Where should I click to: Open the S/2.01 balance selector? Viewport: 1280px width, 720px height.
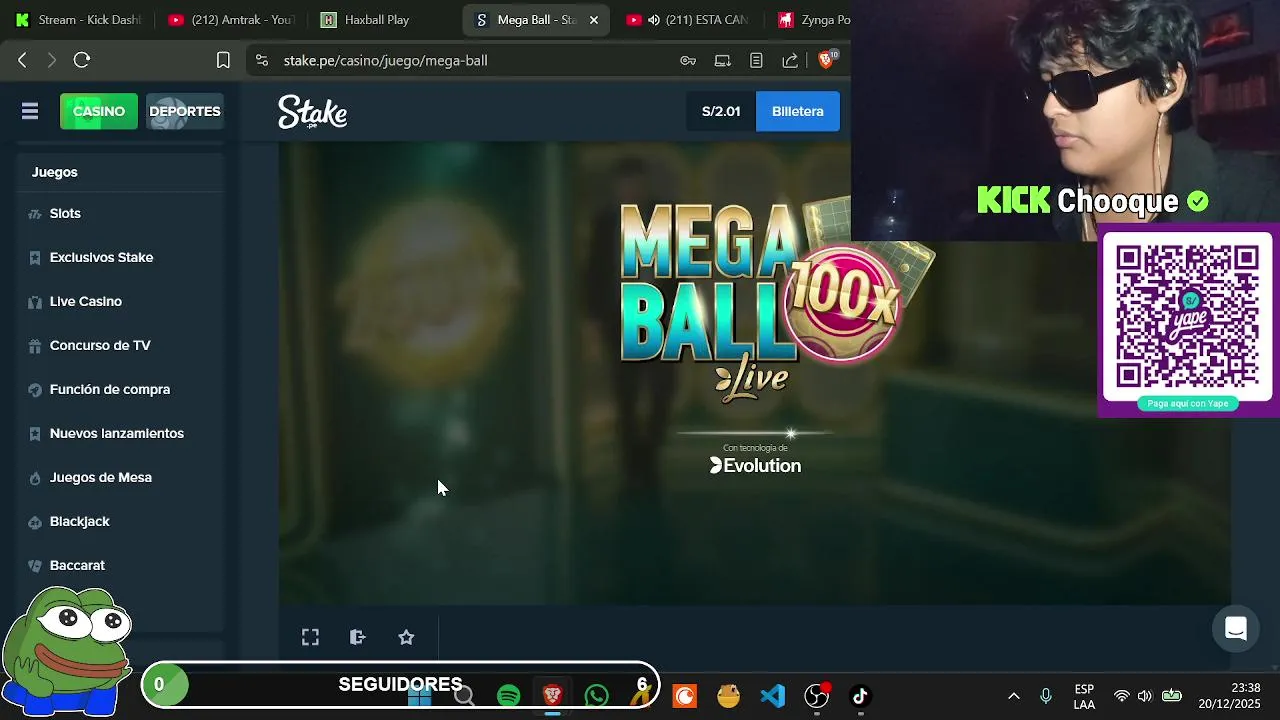pos(721,111)
